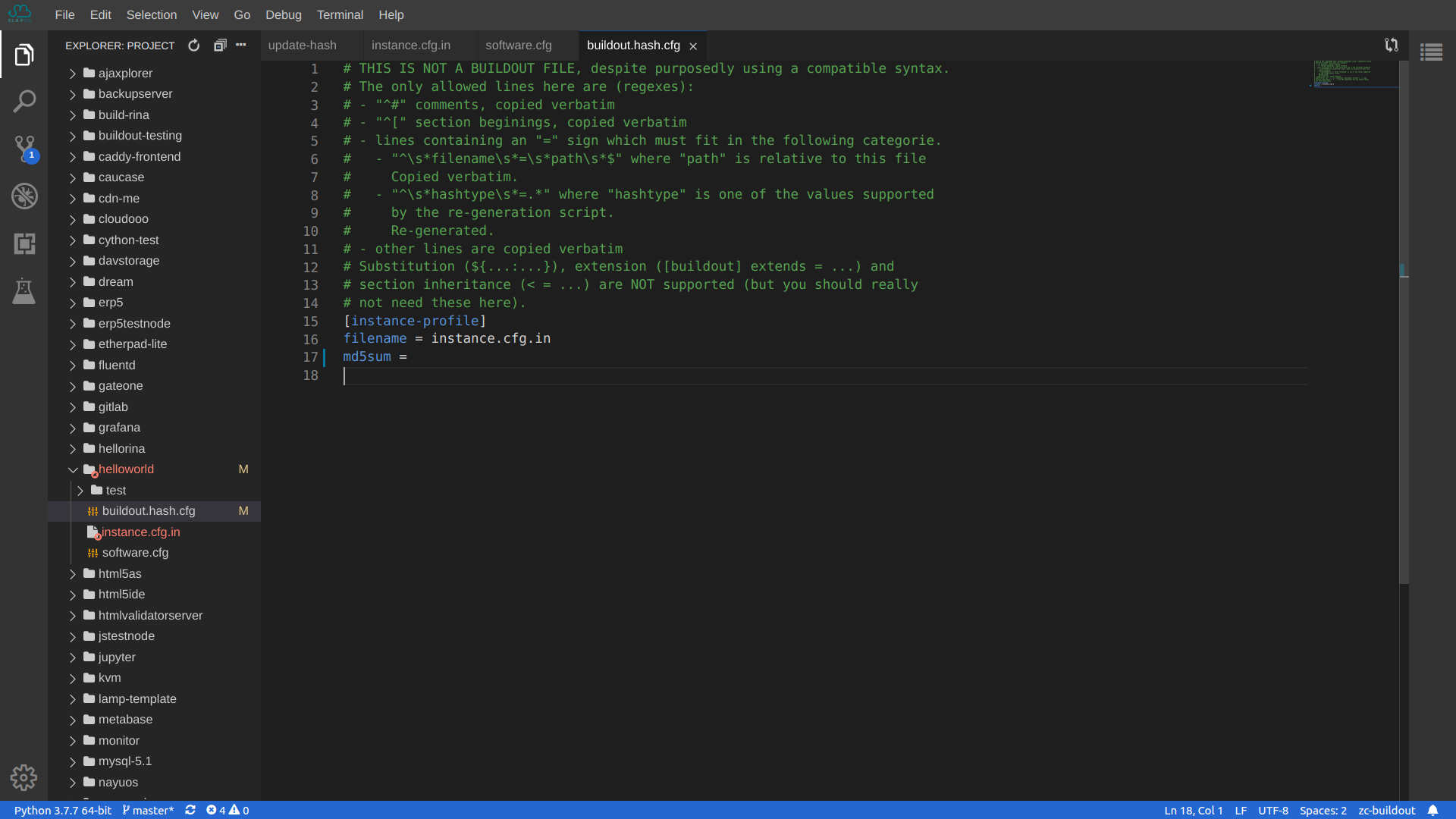Open the Test flask view icon
Screen dimensions: 1456x819
24,290
